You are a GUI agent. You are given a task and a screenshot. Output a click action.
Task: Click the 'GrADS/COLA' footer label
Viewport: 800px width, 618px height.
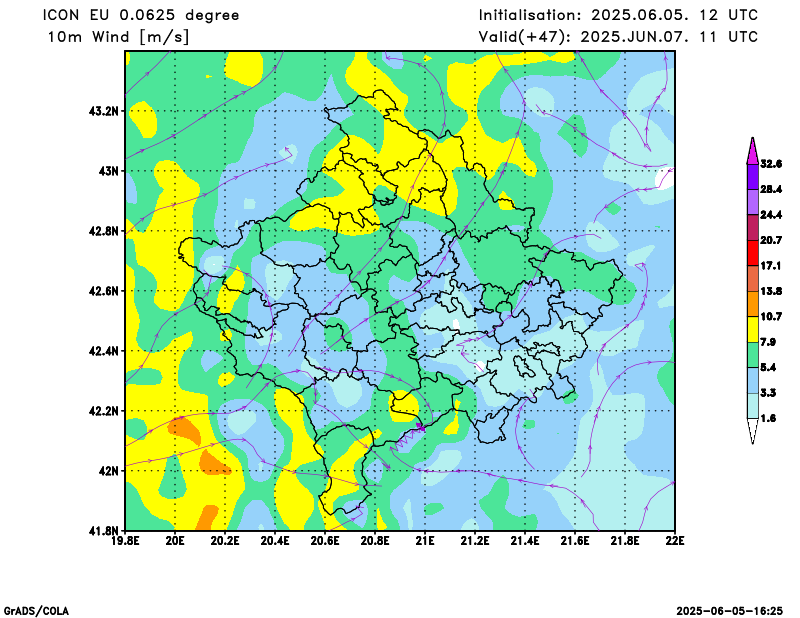coord(36,611)
